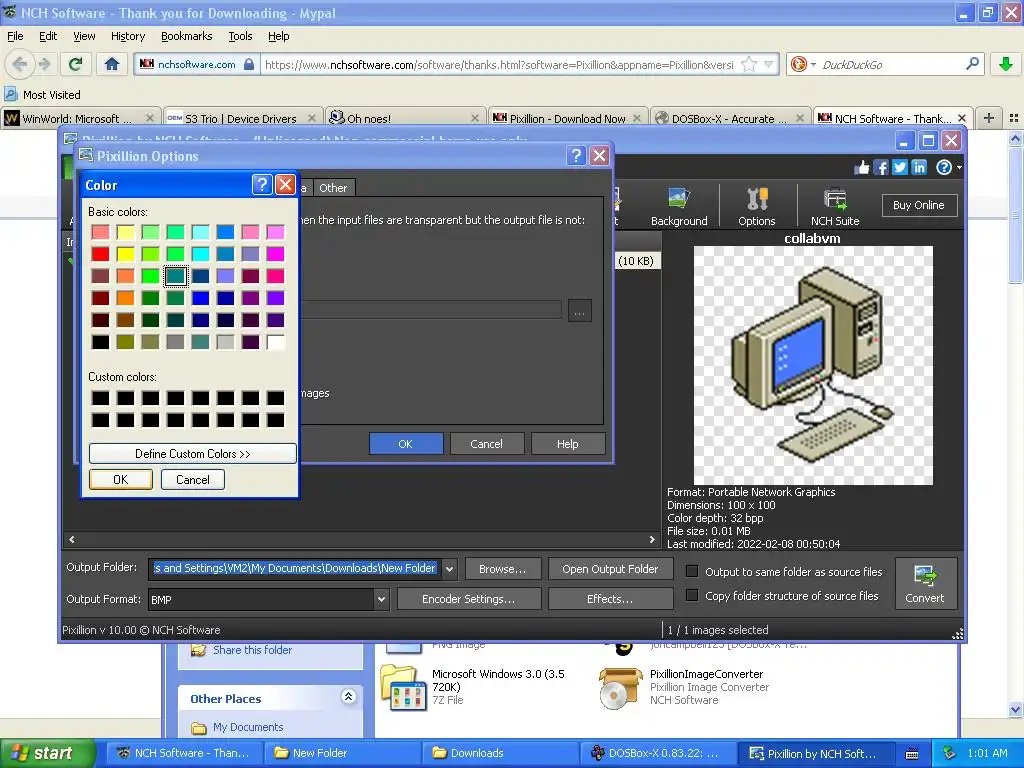
Task: Enable Output to same folder as source files
Action: click(692, 571)
